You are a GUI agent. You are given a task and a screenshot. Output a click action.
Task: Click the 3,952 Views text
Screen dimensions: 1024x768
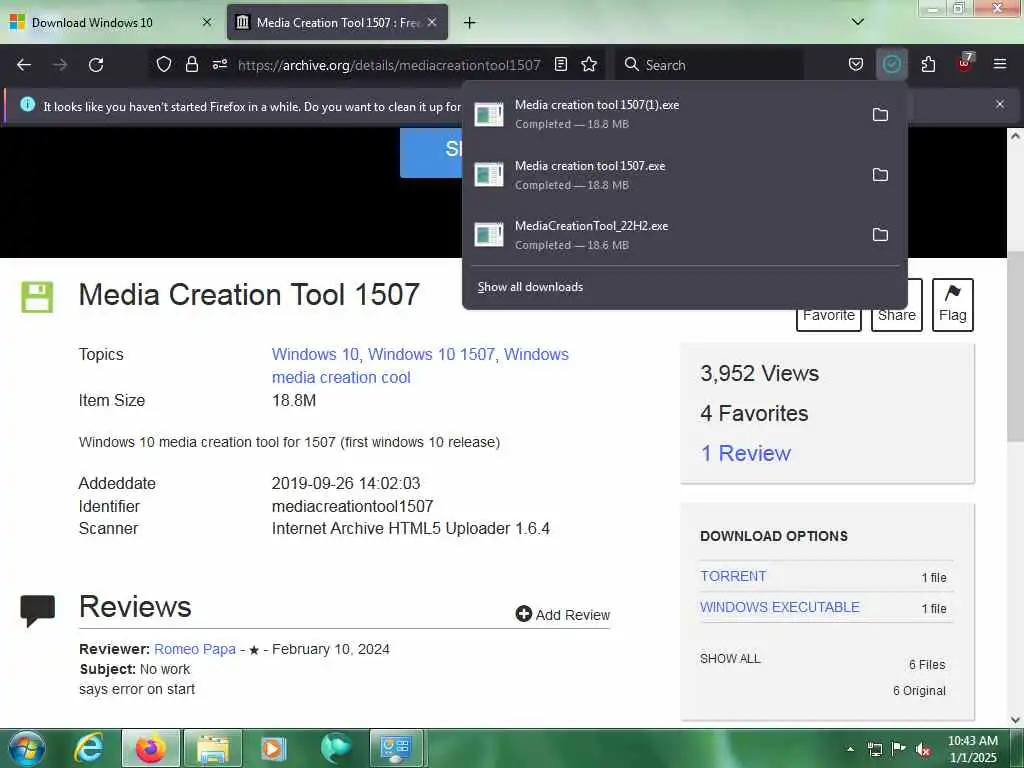[x=759, y=373]
